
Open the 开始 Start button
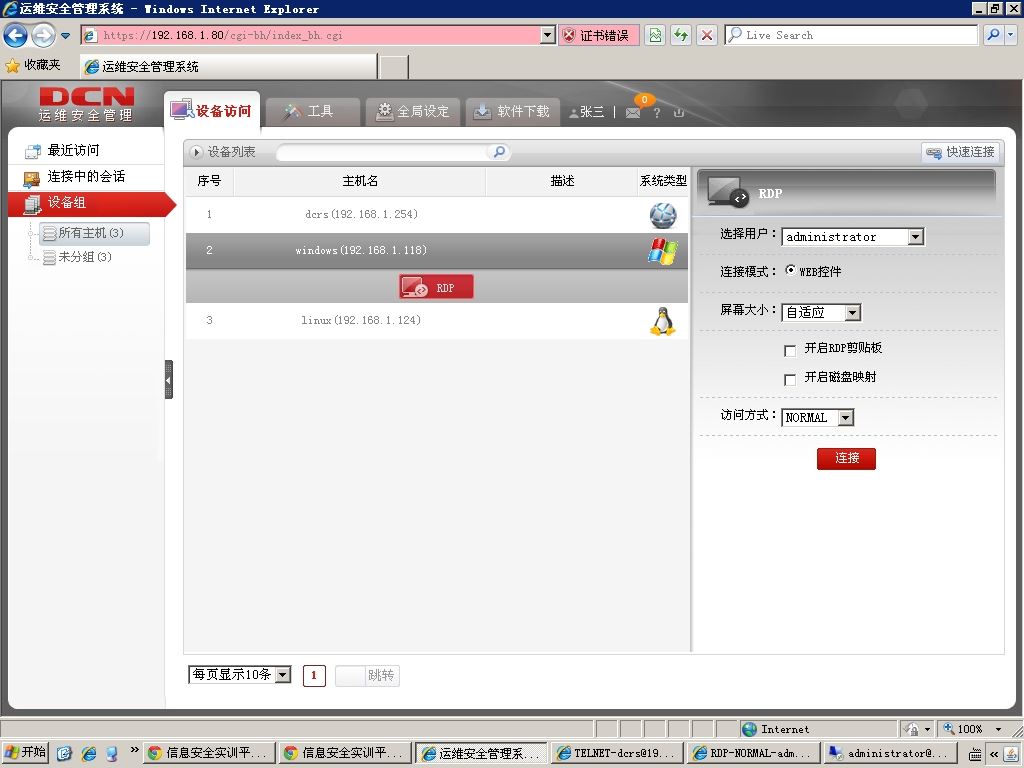click(x=25, y=753)
